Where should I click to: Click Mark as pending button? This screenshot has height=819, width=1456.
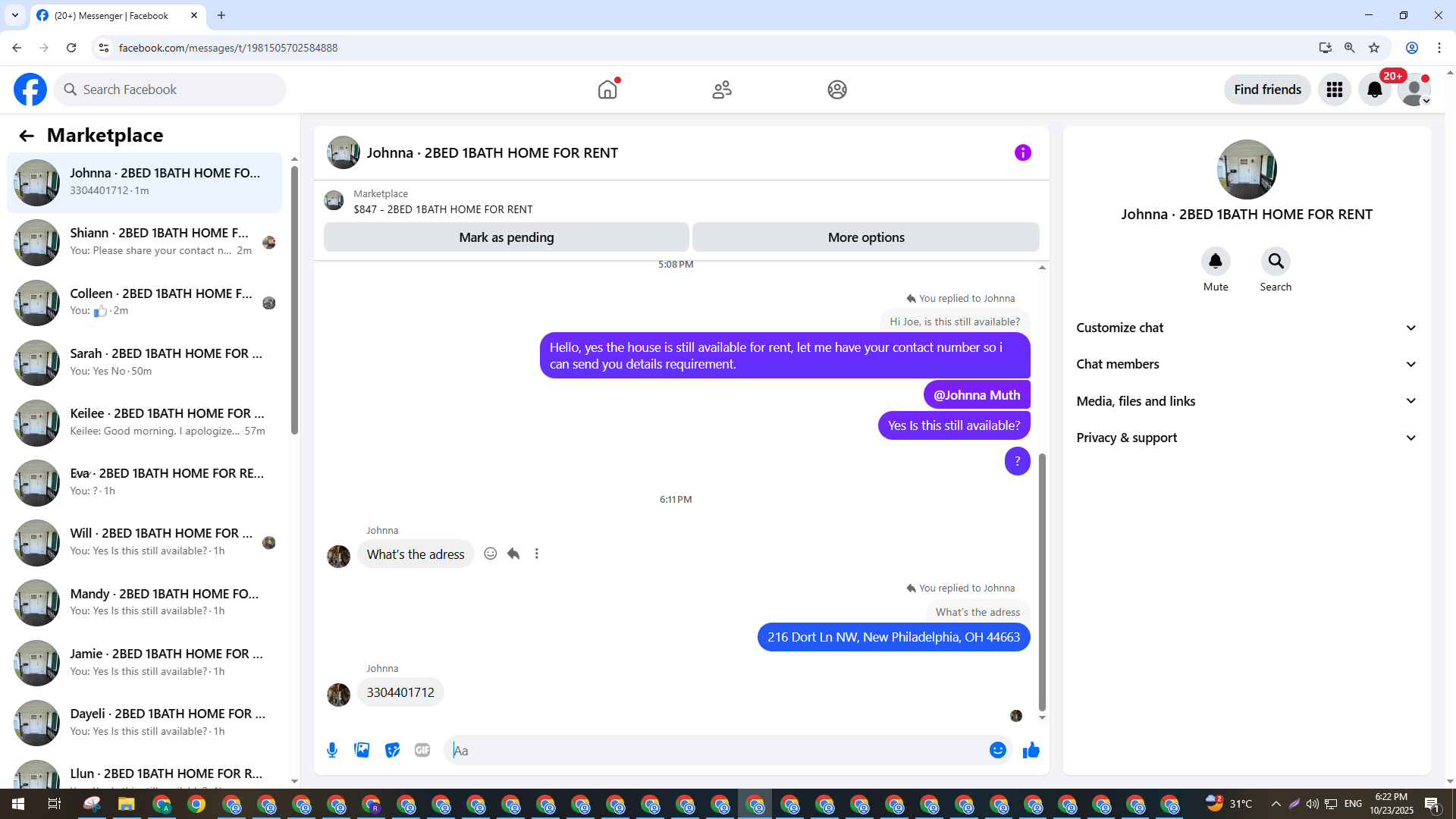[506, 237]
